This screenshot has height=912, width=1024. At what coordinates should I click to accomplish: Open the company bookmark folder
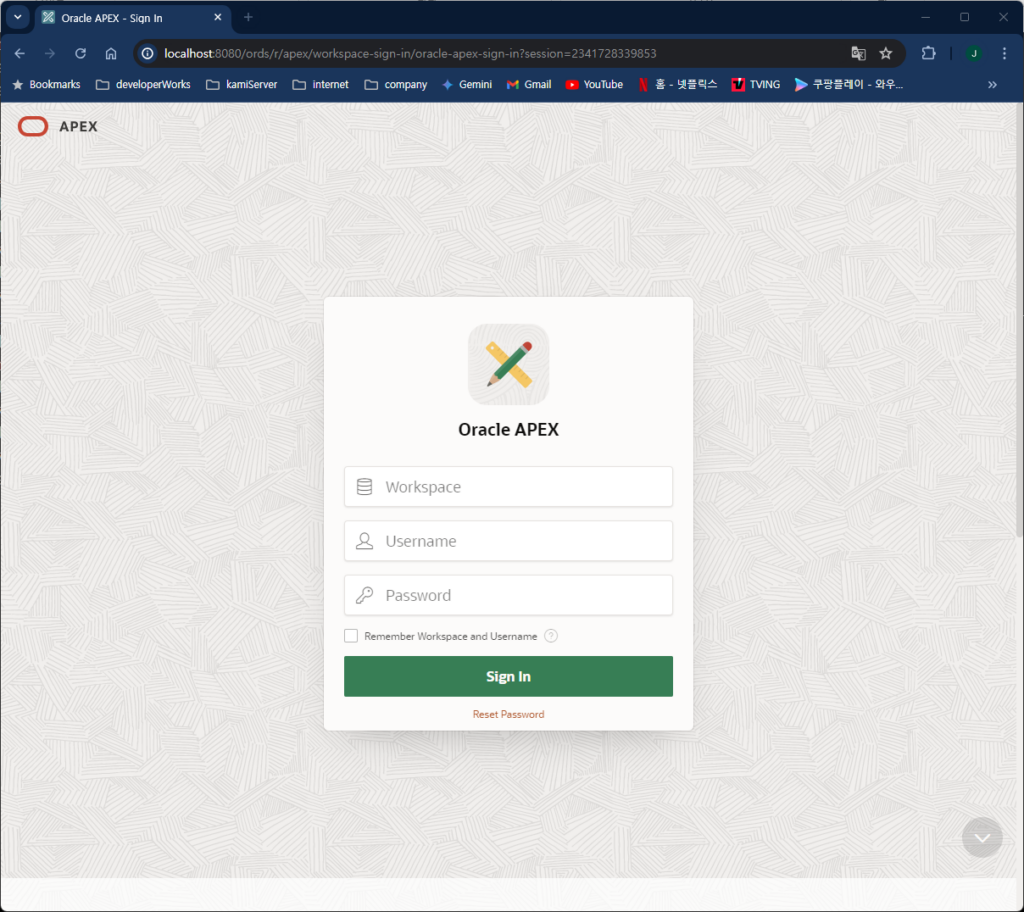point(396,84)
